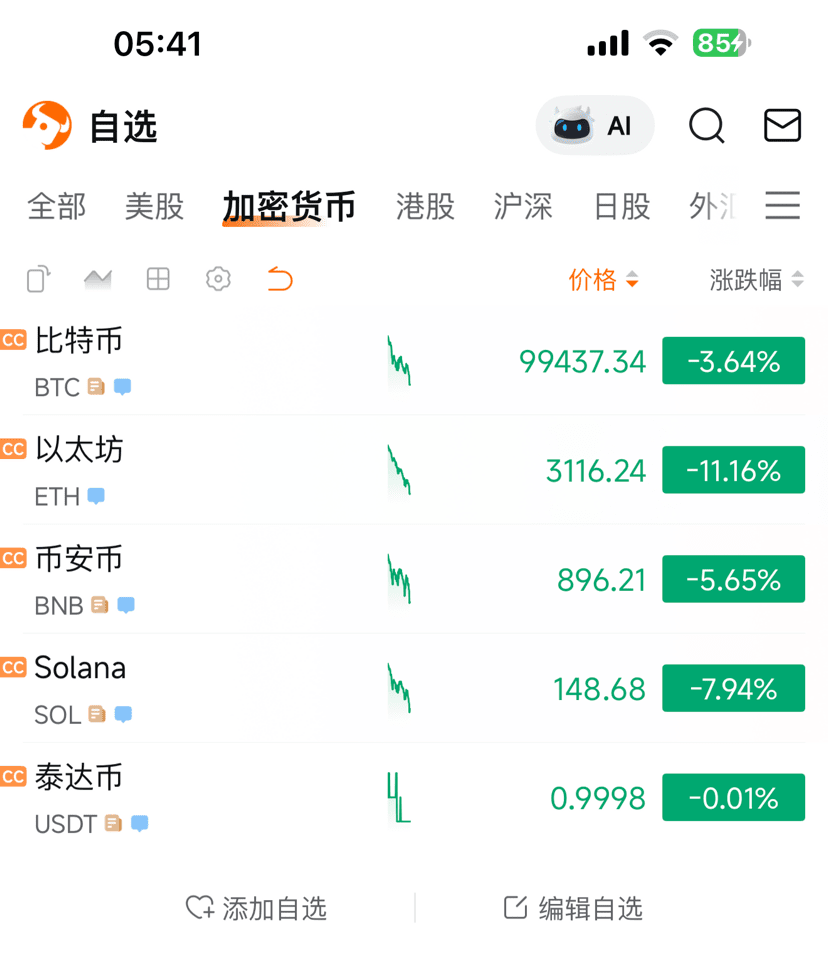Tap the search magnifier icon
Screen dimensions: 828x980
click(x=707, y=126)
